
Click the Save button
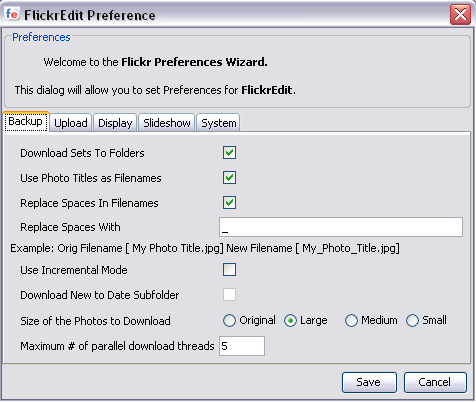(x=369, y=382)
